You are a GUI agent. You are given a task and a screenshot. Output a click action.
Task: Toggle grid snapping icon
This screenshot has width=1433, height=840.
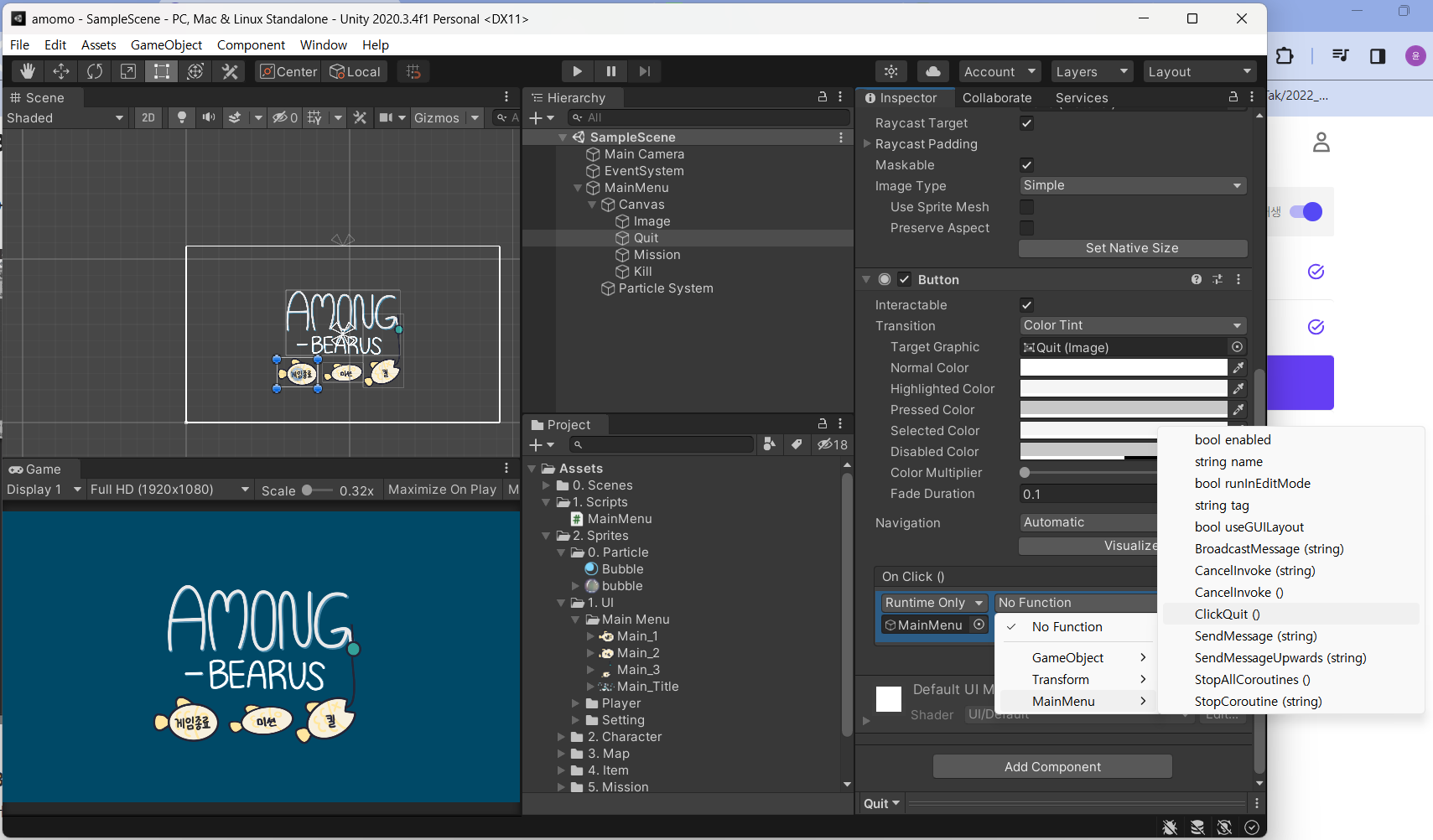[x=413, y=71]
